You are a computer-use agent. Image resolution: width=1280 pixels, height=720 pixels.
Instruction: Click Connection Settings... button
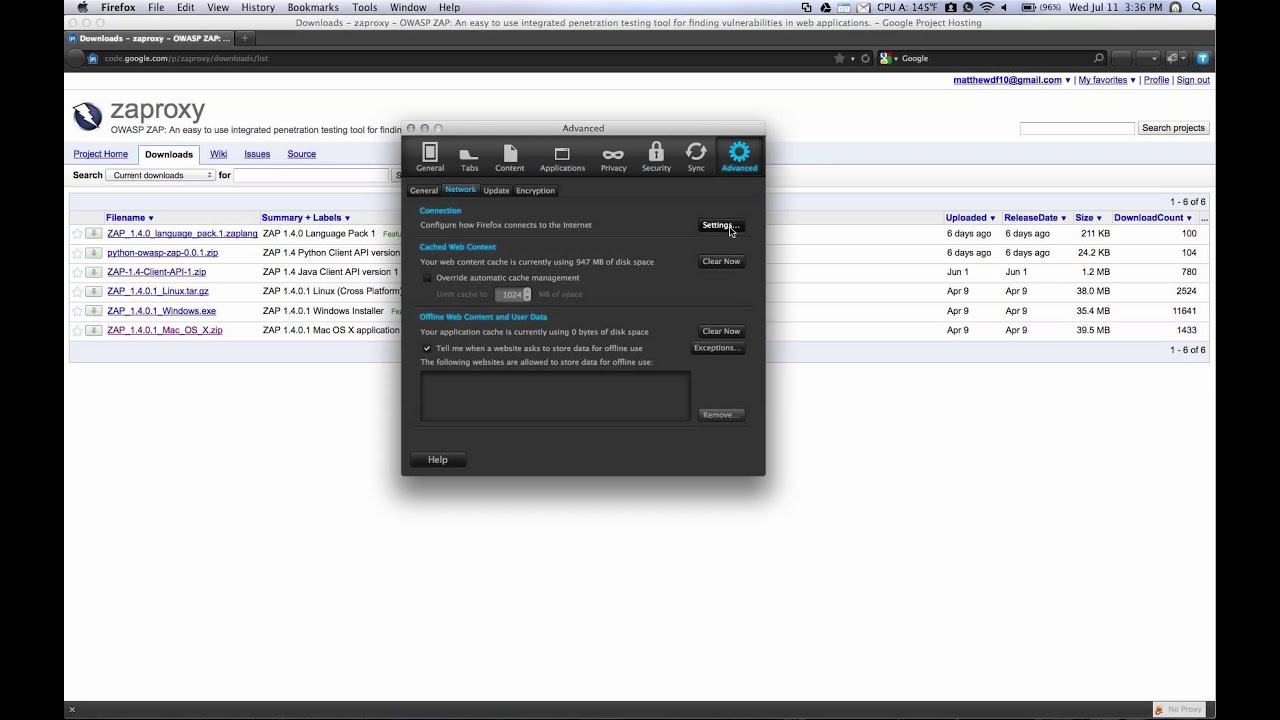pos(721,226)
